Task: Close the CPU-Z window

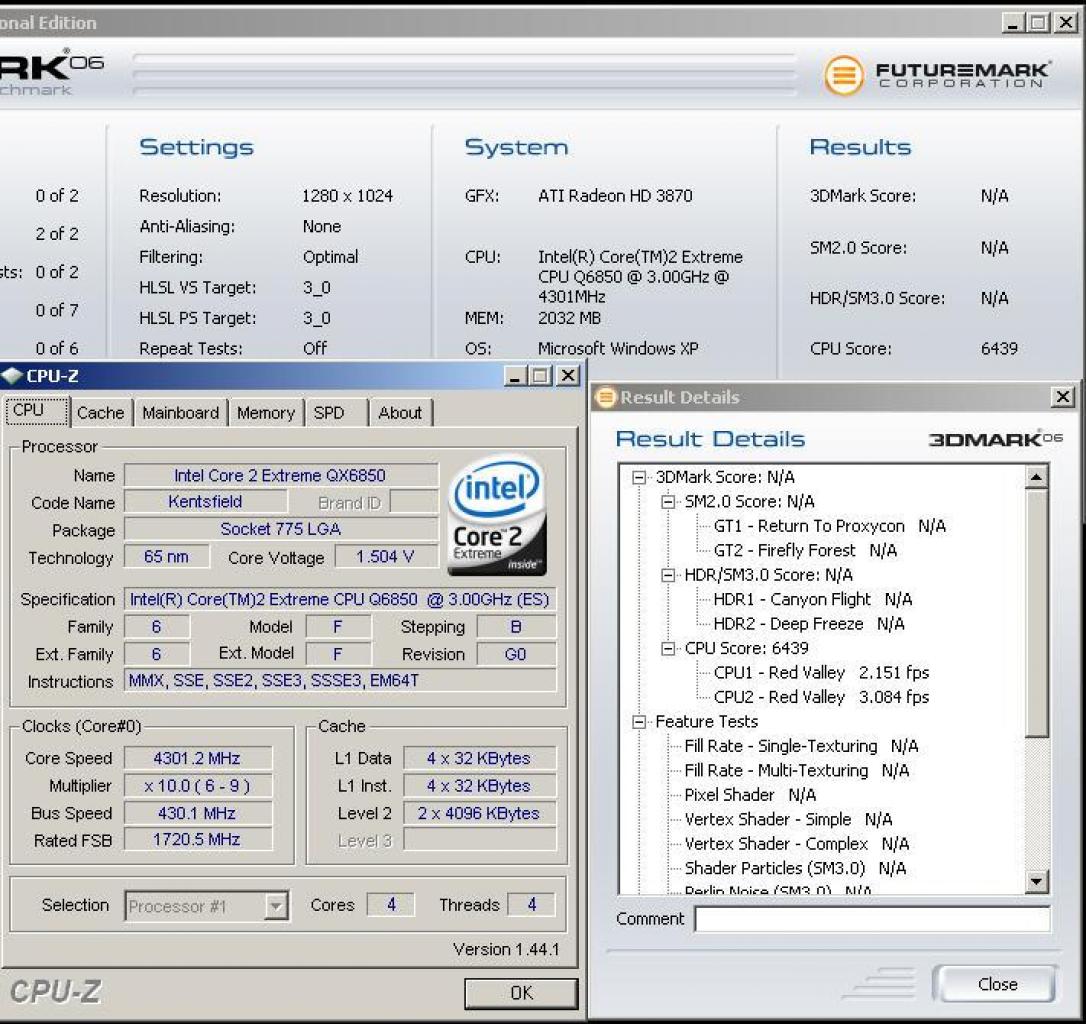Action: coord(568,376)
